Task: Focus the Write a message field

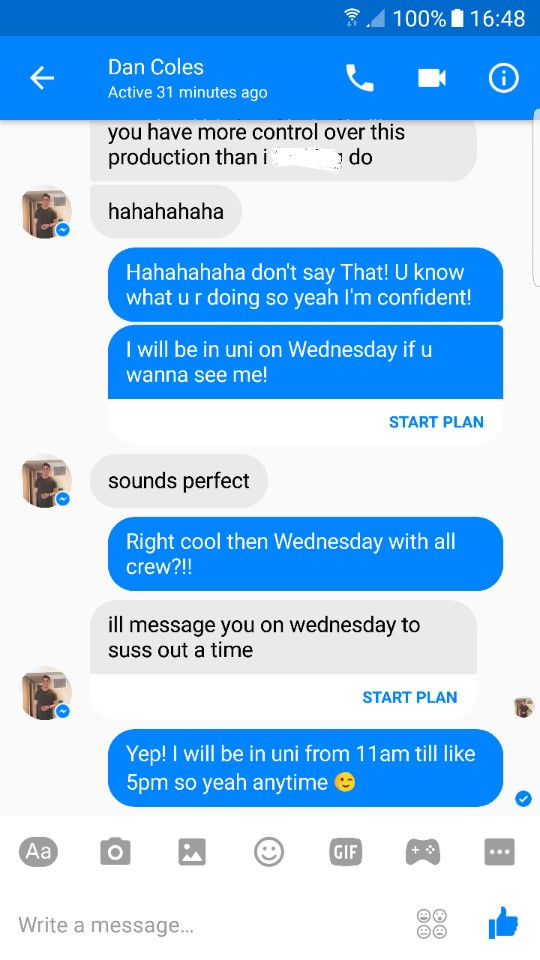Action: tap(208, 924)
